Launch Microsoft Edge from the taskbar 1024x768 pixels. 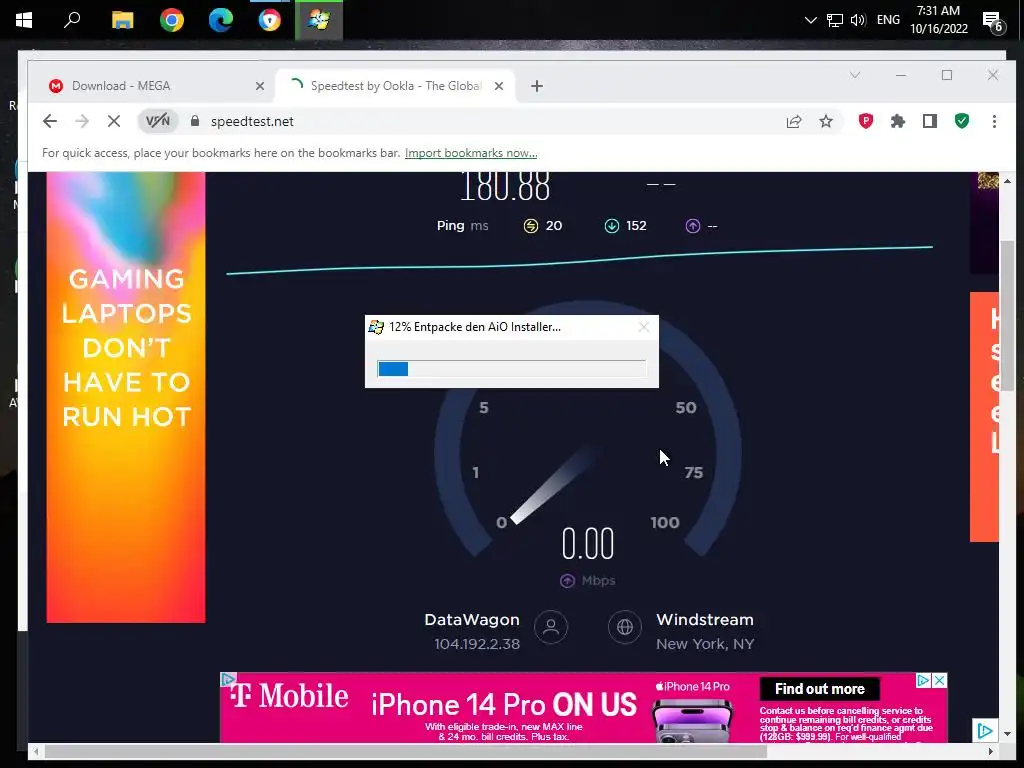tap(221, 20)
